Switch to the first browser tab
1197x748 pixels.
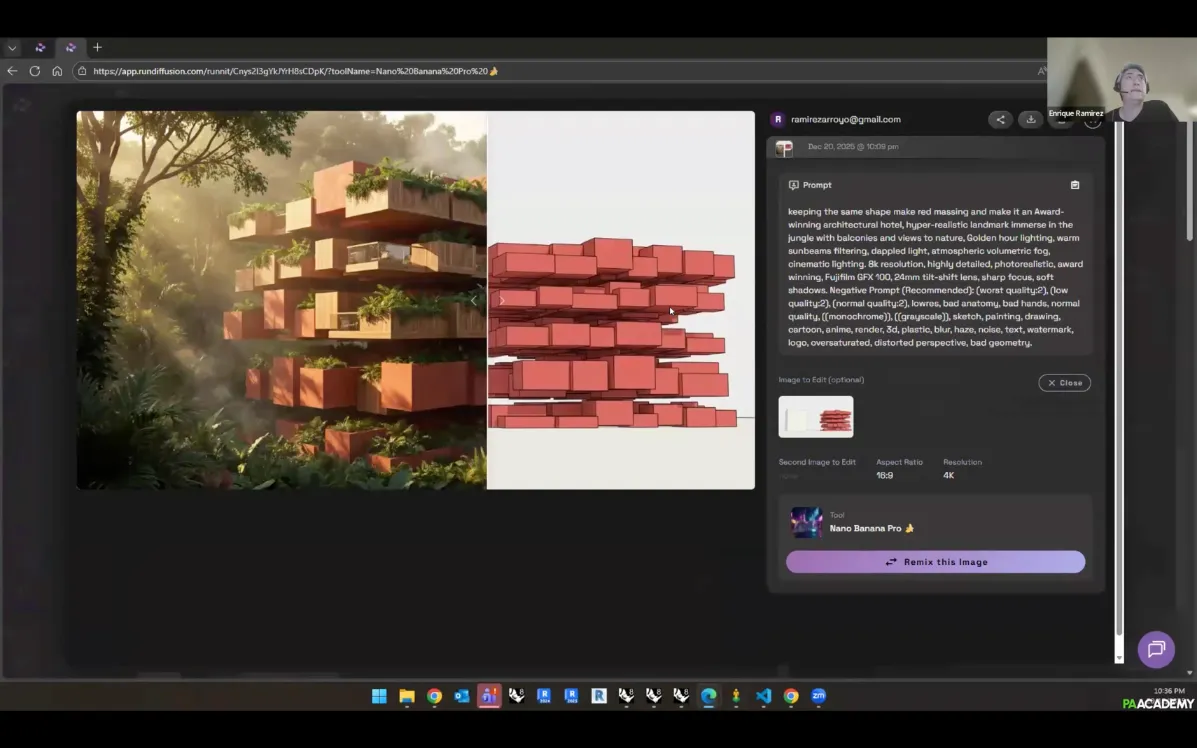pos(40,47)
